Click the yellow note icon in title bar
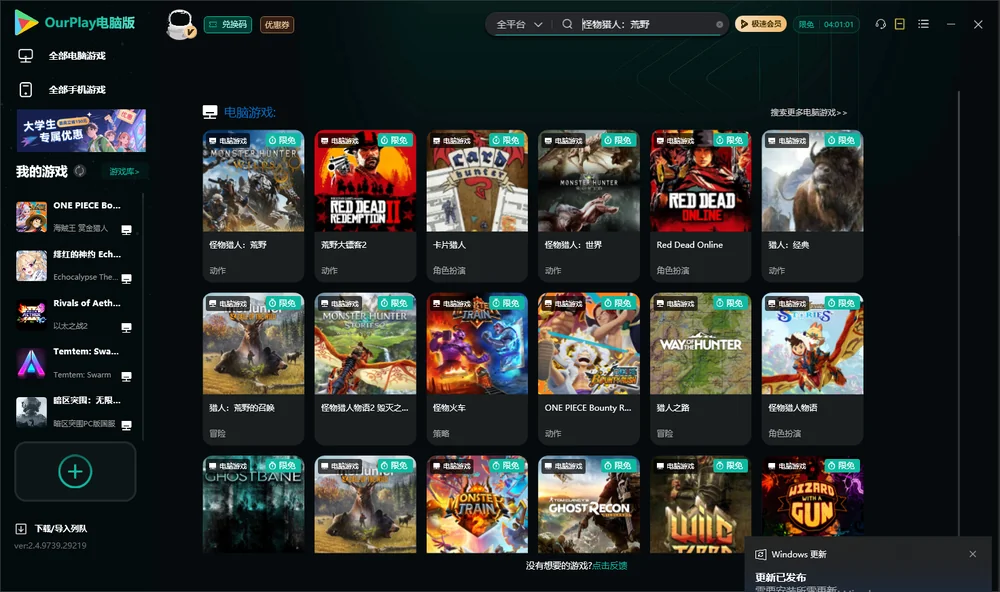 900,24
